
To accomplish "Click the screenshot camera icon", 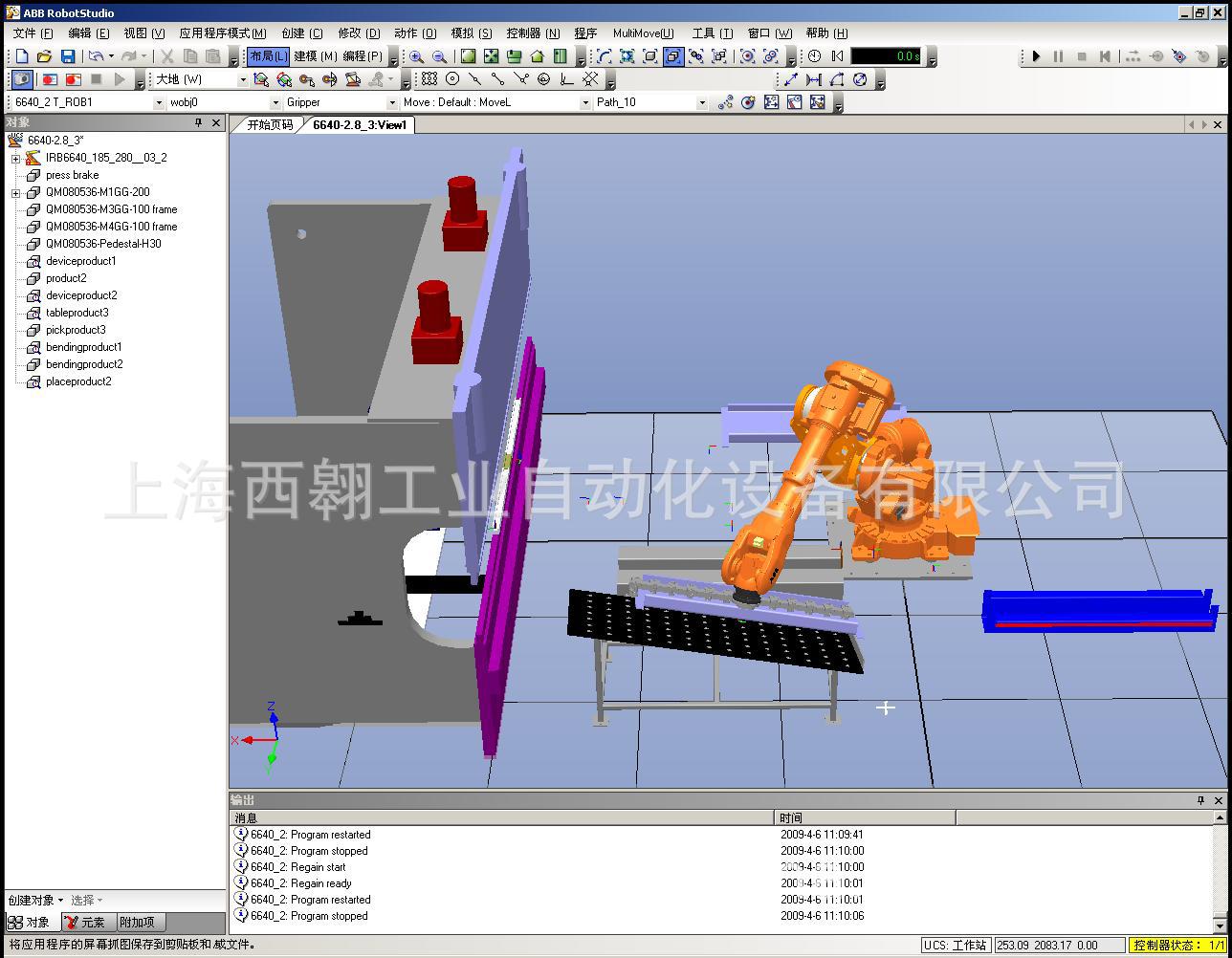I will coord(21,79).
